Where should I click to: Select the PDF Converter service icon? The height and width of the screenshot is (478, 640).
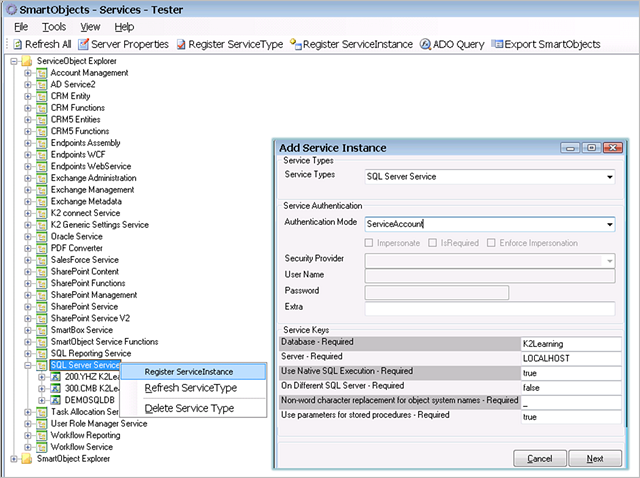[x=41, y=249]
